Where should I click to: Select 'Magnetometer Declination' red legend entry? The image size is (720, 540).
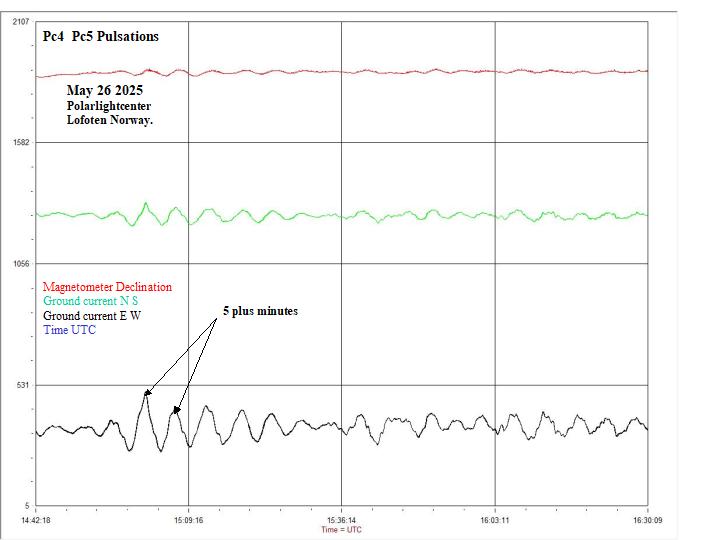107,287
